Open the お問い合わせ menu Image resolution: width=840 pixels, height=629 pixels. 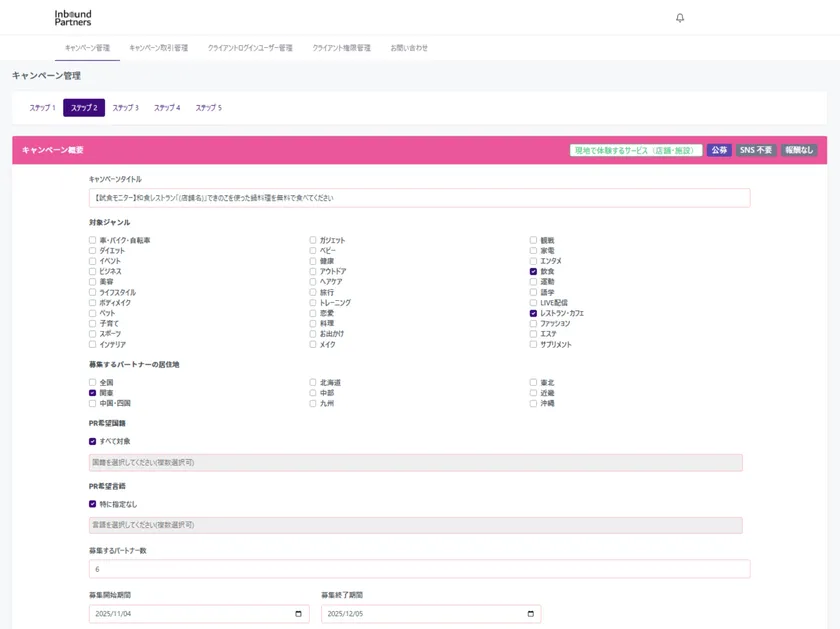409,45
